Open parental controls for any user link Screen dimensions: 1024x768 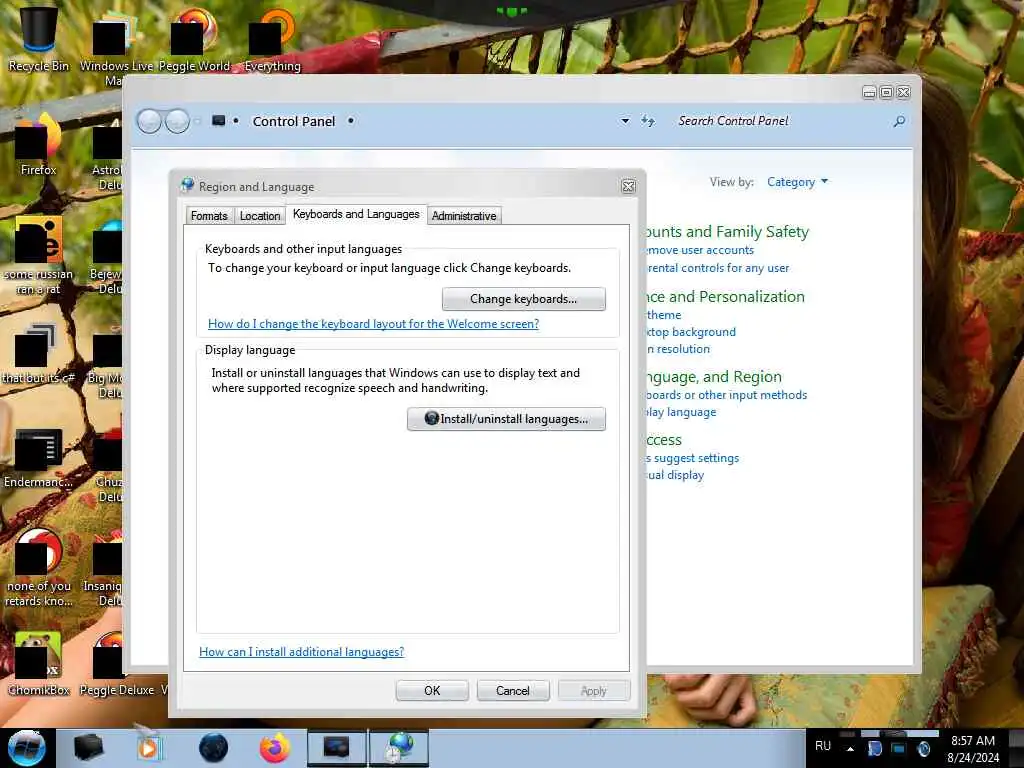point(717,268)
